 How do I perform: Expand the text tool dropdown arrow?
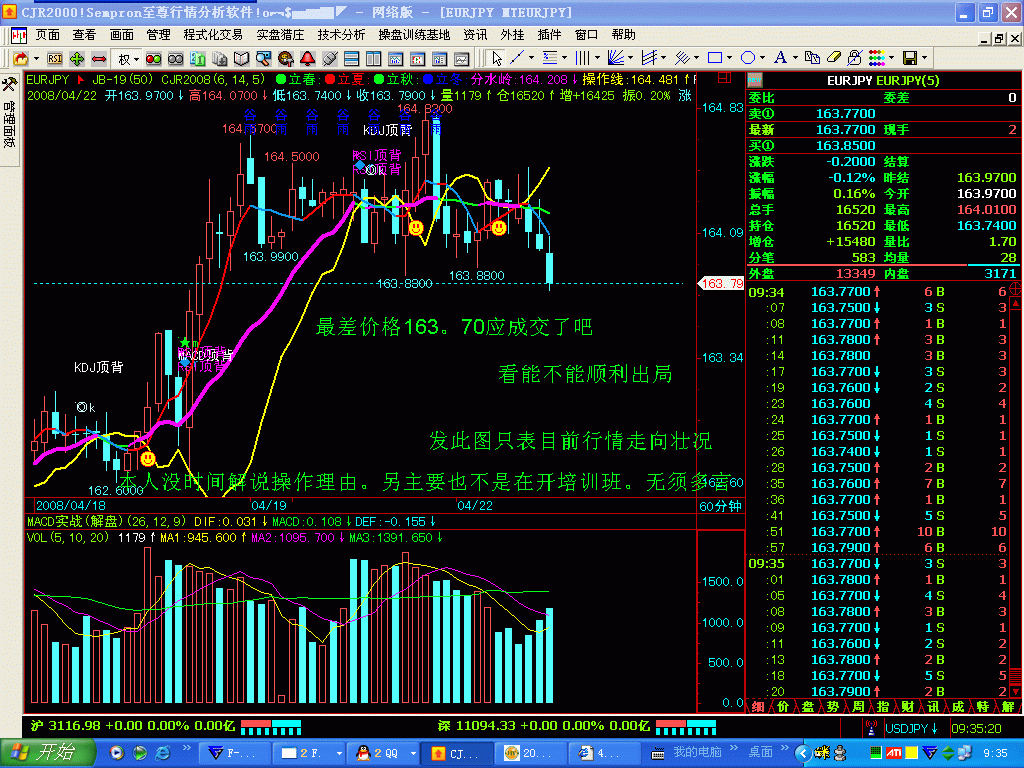point(795,58)
